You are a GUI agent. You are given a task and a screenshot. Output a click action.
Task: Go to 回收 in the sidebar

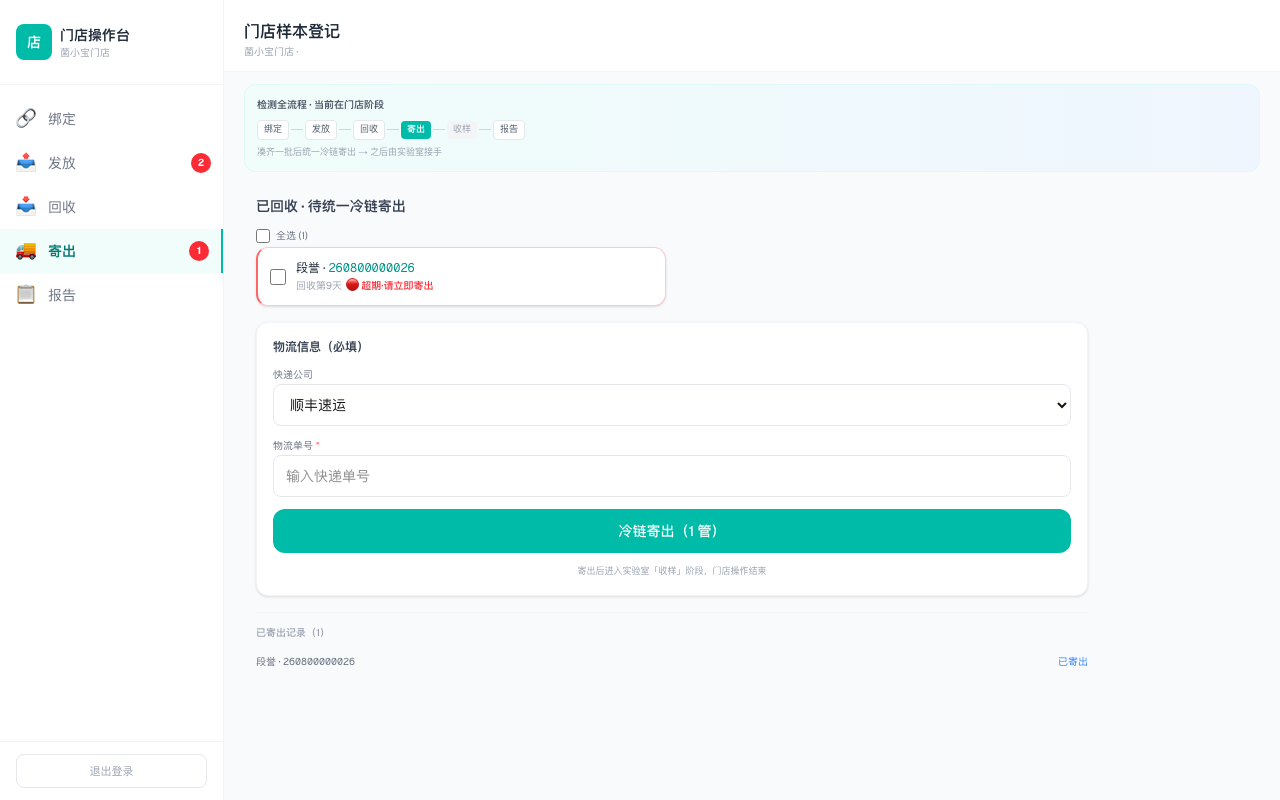pos(111,207)
